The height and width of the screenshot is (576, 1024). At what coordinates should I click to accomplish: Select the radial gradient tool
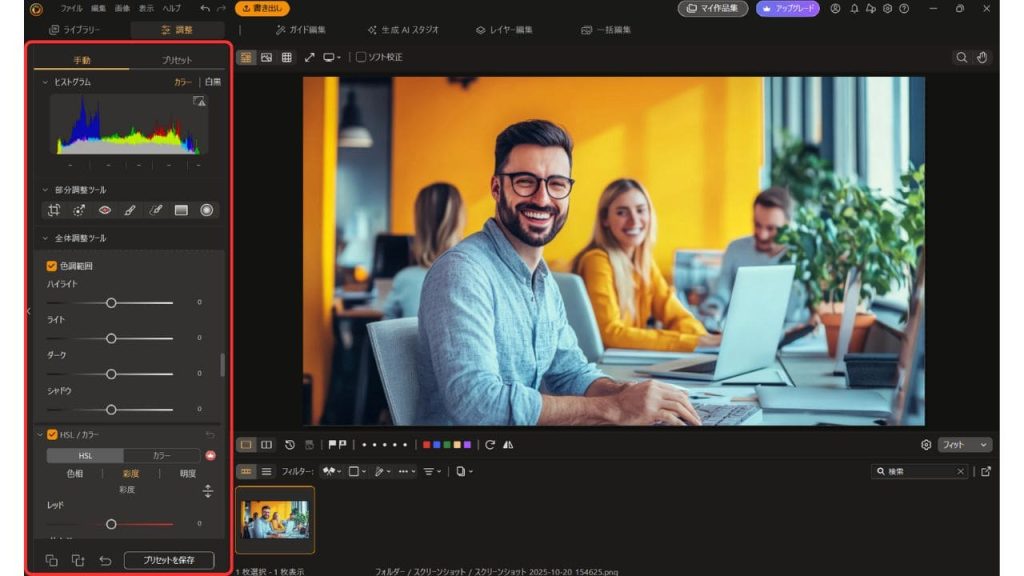[x=207, y=210]
